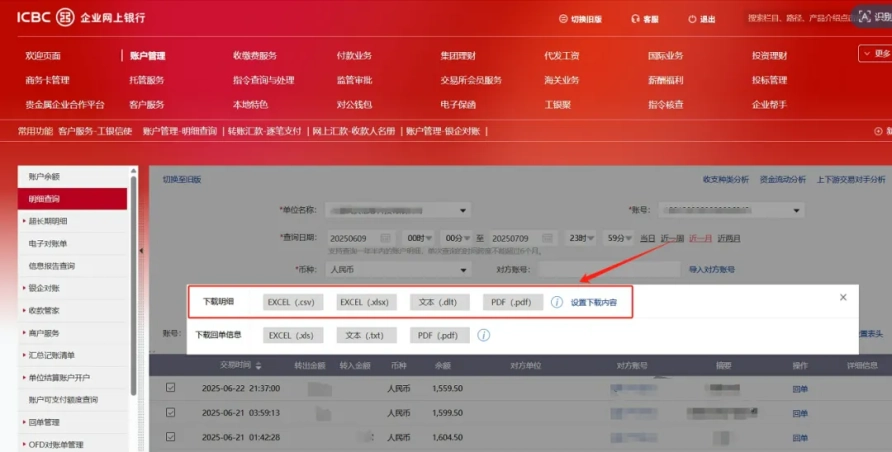
Task: Click the 切换旧版 icon in top bar
Action: pyautogui.click(x=563, y=19)
